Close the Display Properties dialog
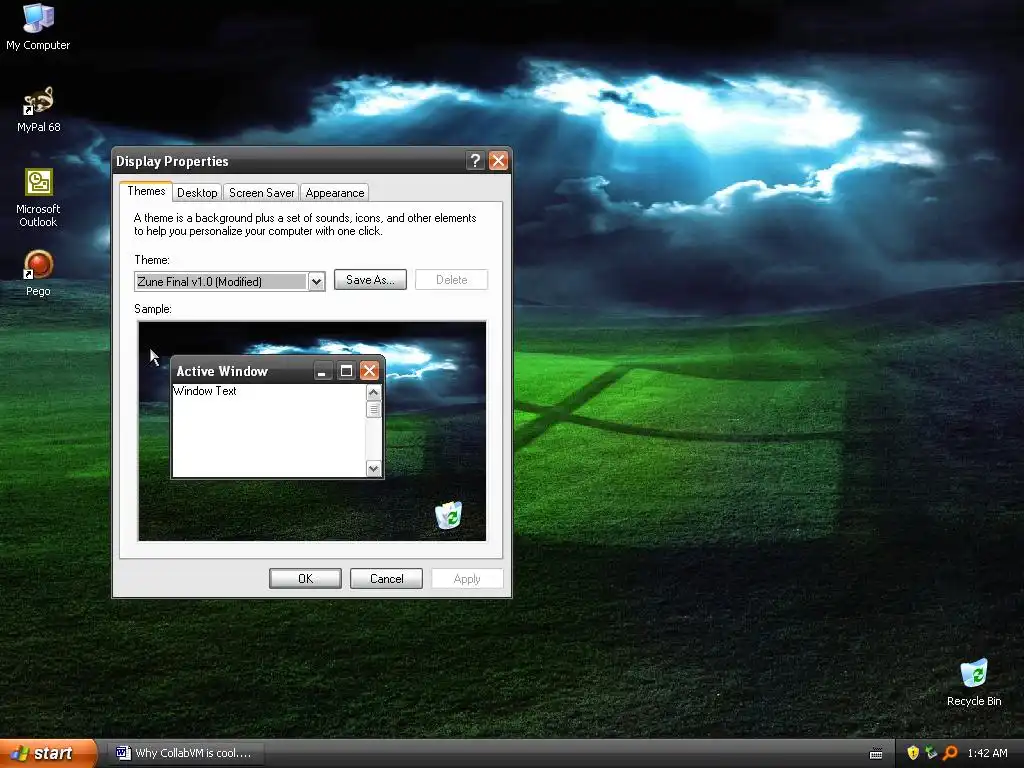The image size is (1024, 768). 498,161
